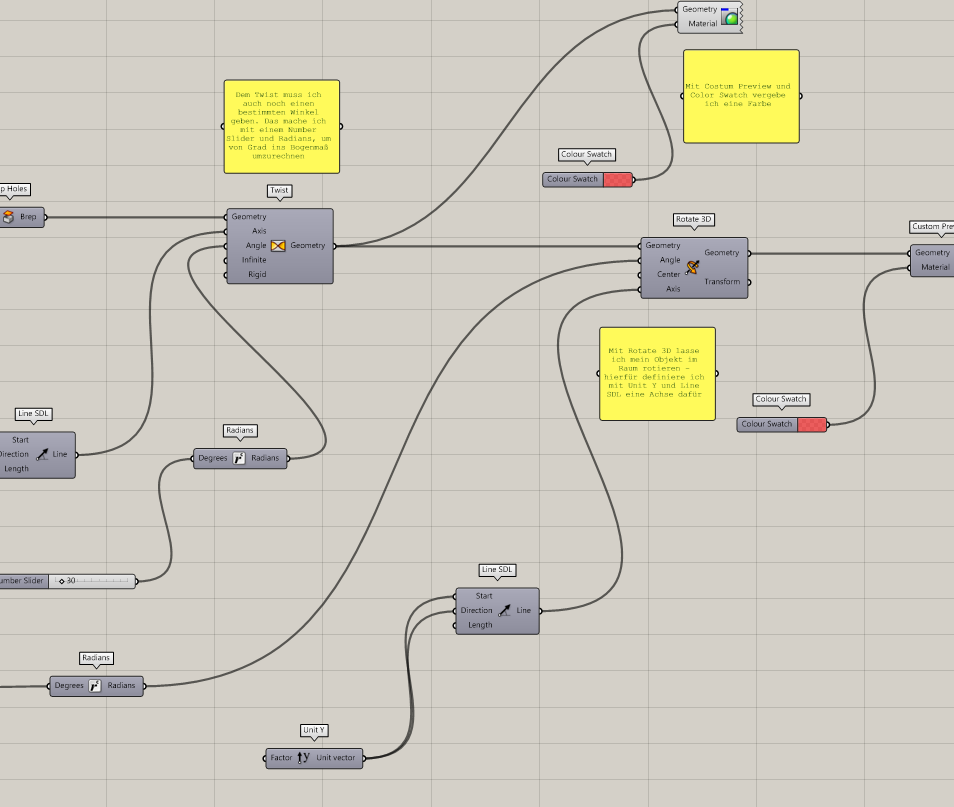Click the Rotate 3D nameplate label

692,219
